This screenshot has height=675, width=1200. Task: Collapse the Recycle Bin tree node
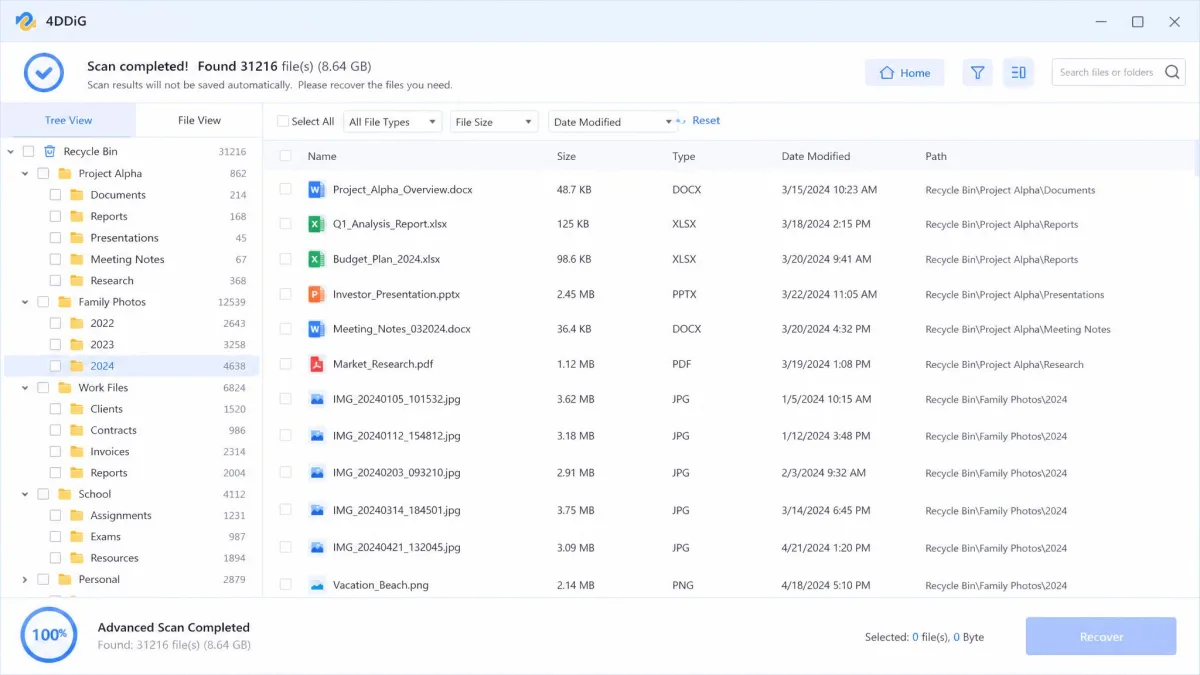coord(11,152)
